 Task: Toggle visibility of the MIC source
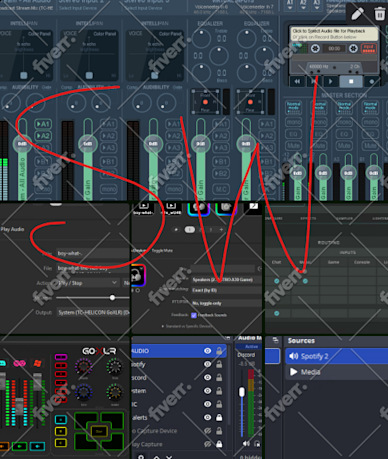[207, 404]
